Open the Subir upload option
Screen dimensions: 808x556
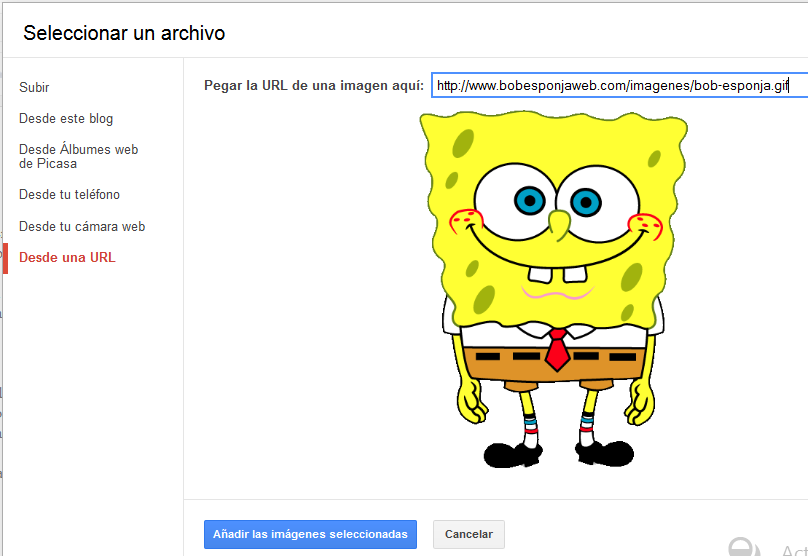tap(34, 88)
